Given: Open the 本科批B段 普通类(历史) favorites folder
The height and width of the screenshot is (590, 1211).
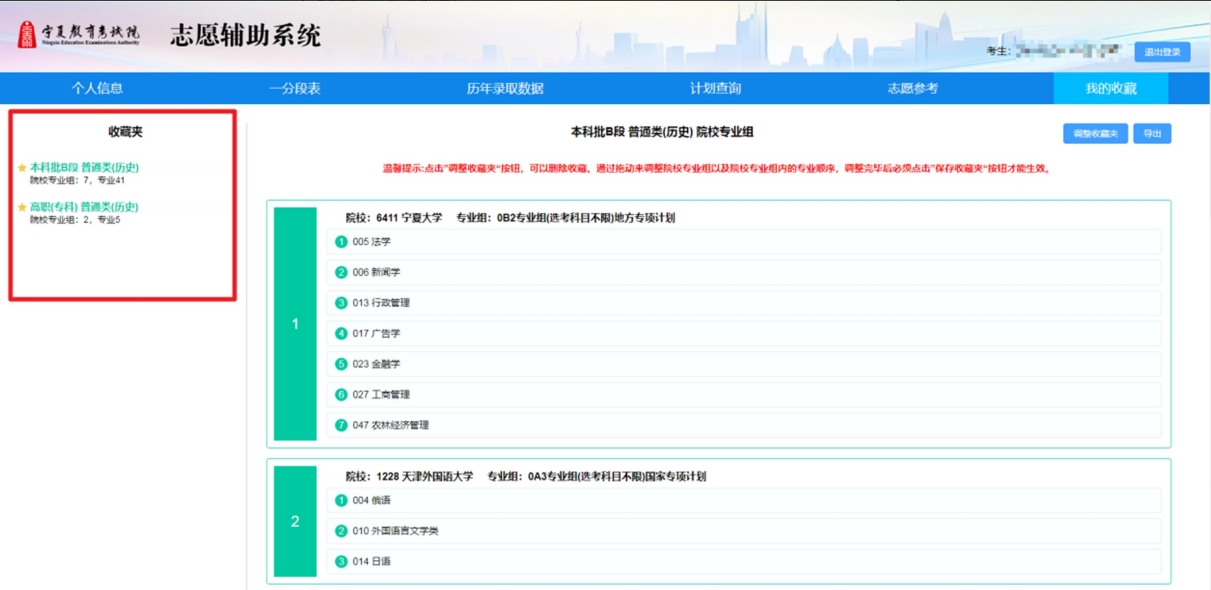Looking at the screenshot, I should pos(85,168).
